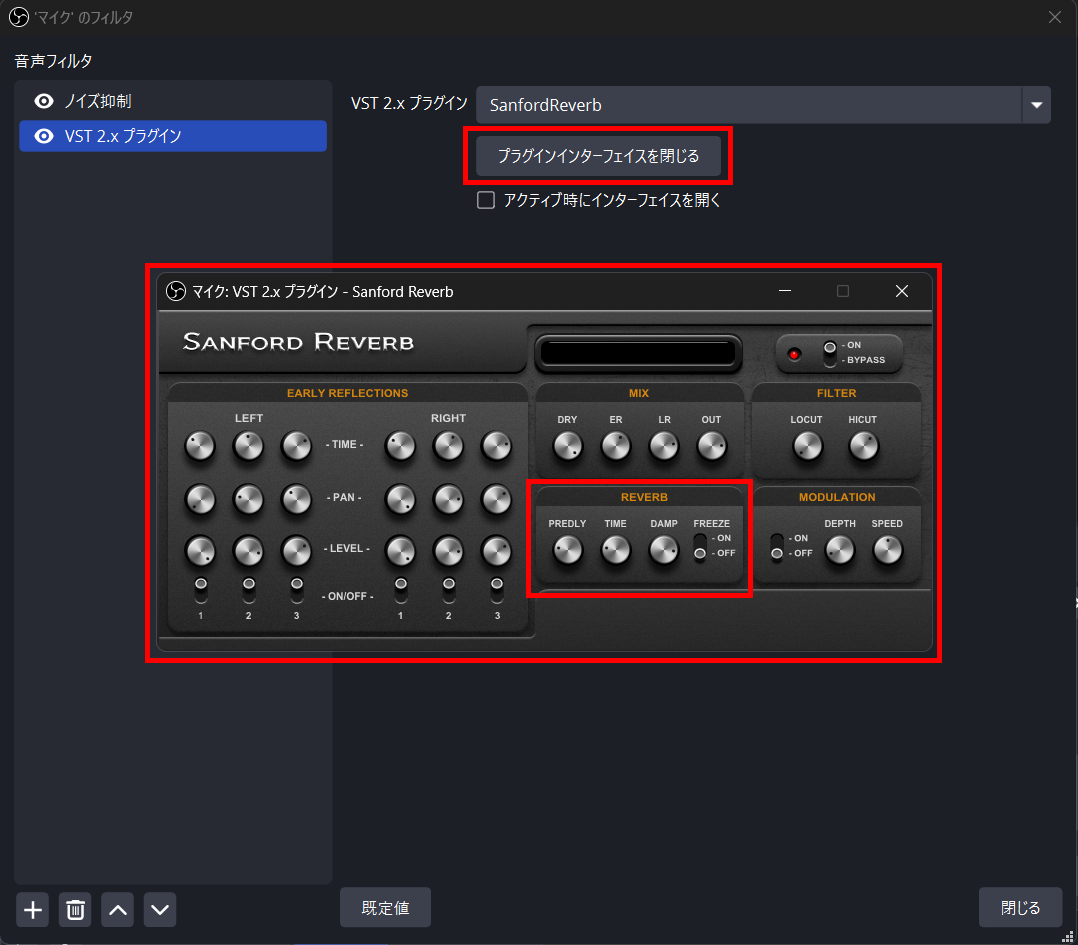This screenshot has width=1078, height=945.
Task: Toggle the REVERB FREEZE switch
Action: point(700,546)
